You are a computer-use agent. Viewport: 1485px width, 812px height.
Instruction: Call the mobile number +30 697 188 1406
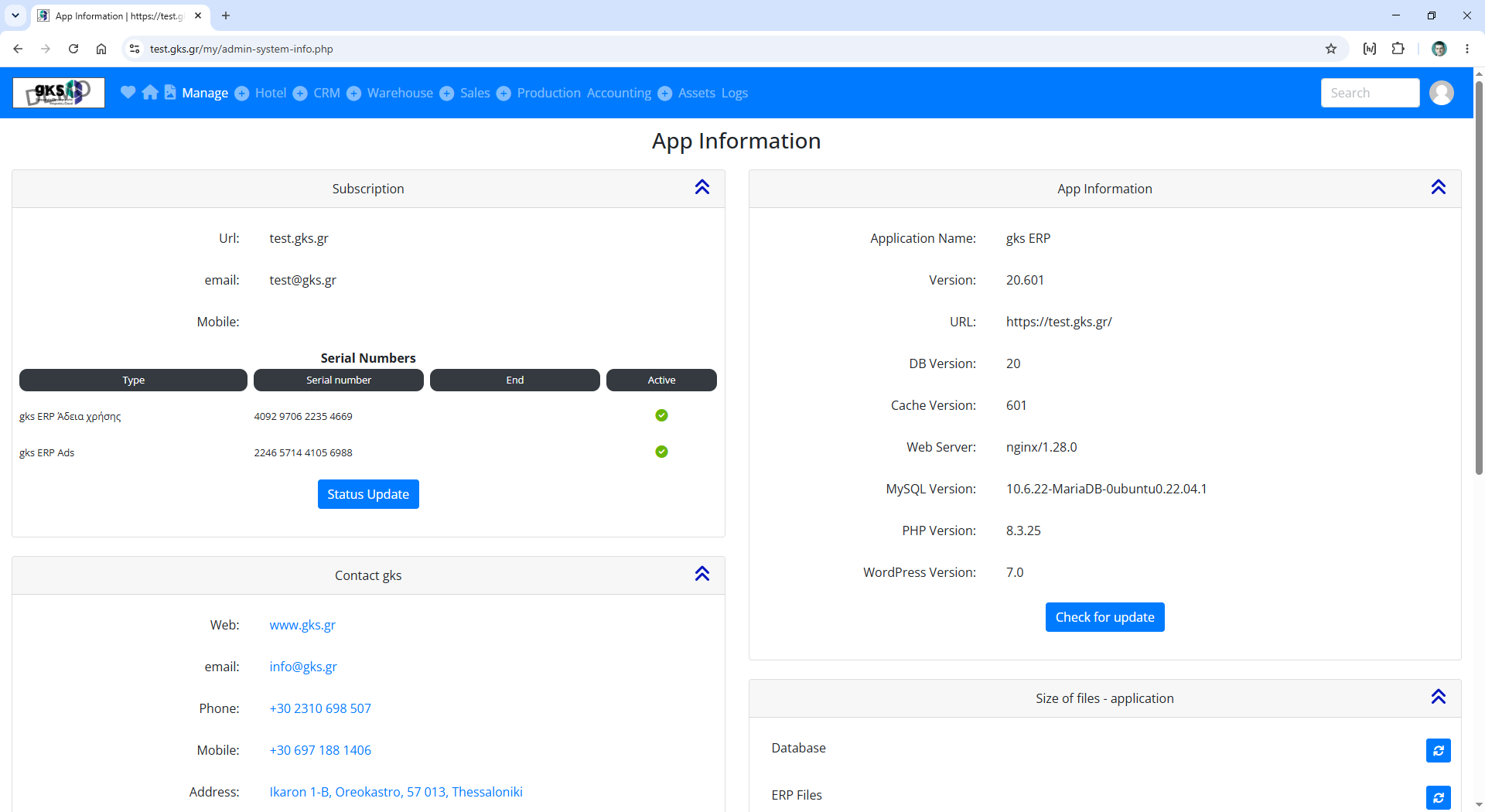[x=320, y=750]
